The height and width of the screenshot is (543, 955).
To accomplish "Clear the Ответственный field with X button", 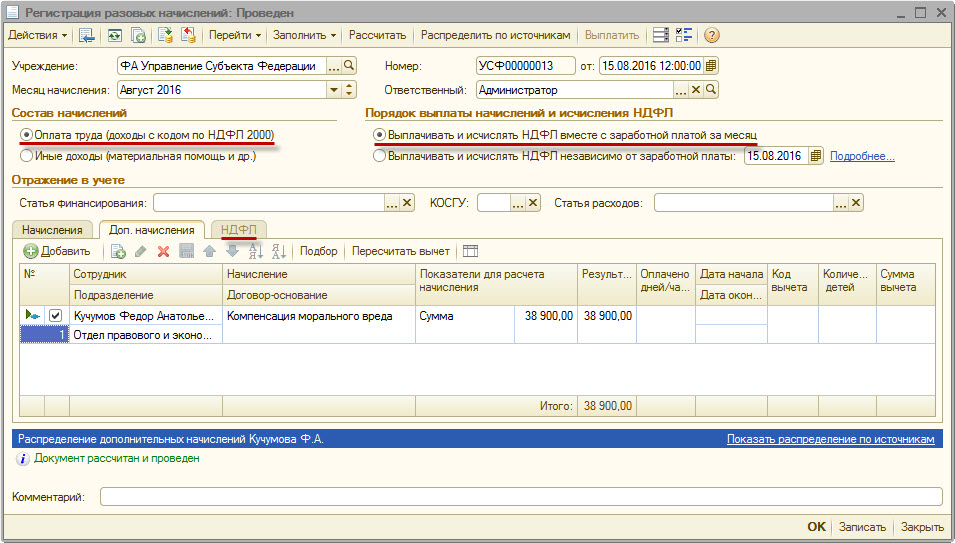I will 695,89.
